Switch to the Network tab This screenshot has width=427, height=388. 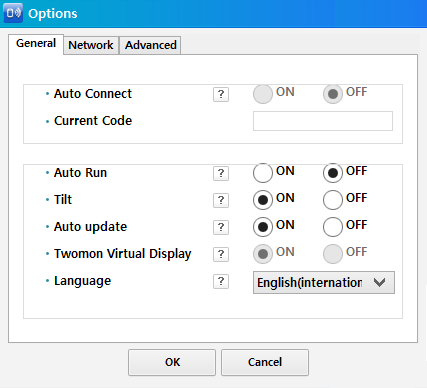tap(91, 45)
